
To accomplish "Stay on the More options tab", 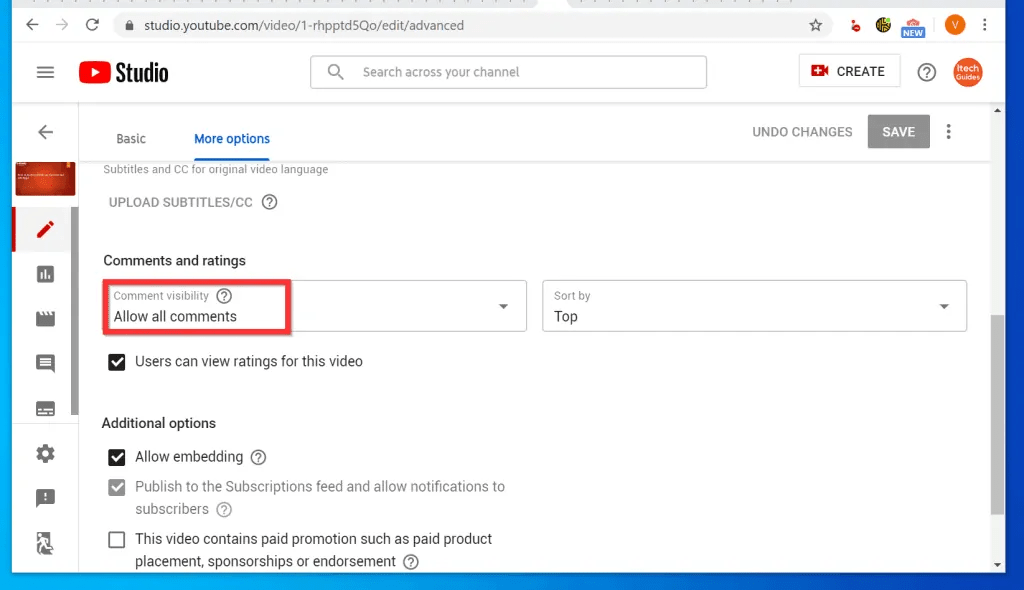I will click(231, 138).
